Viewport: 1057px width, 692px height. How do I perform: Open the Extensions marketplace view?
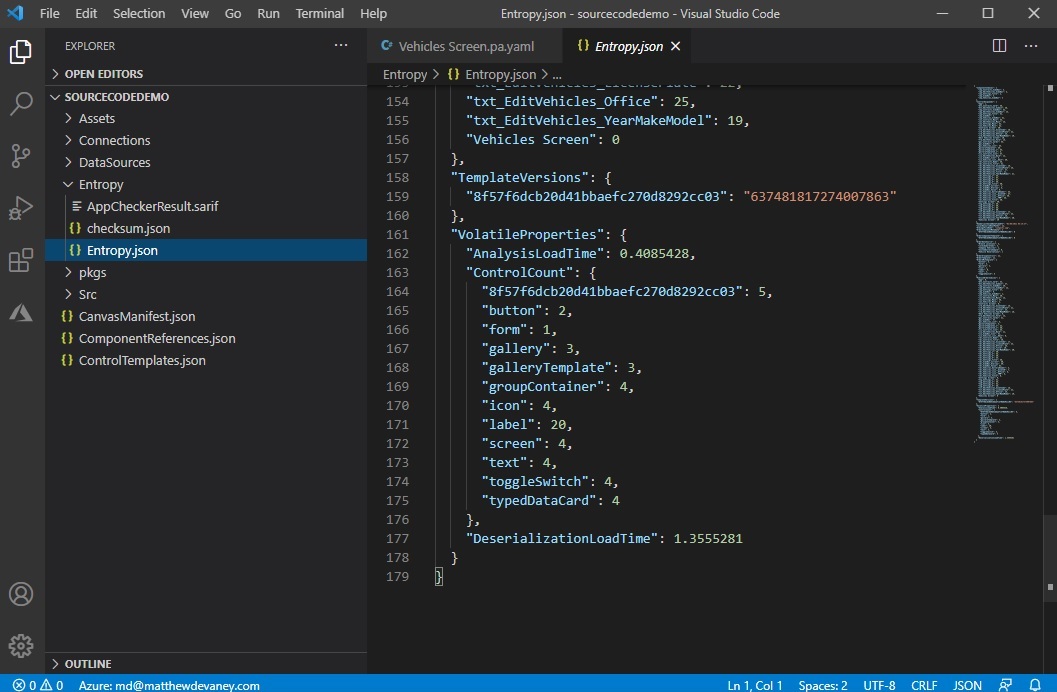coord(22,260)
